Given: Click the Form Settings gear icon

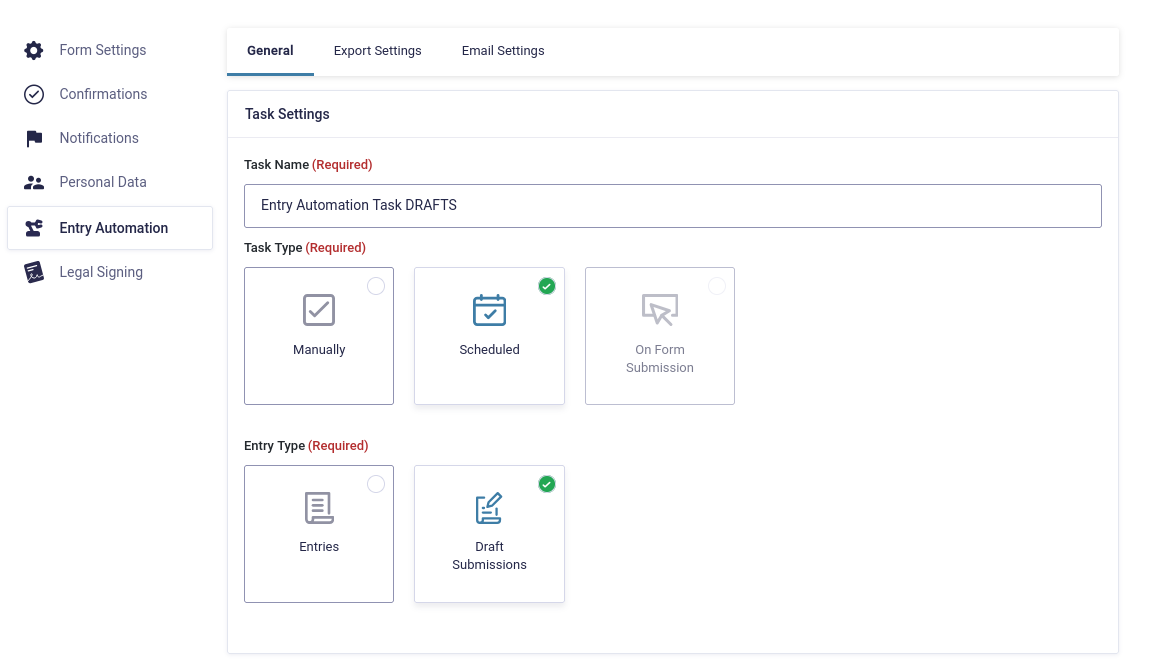Looking at the screenshot, I should [34, 50].
